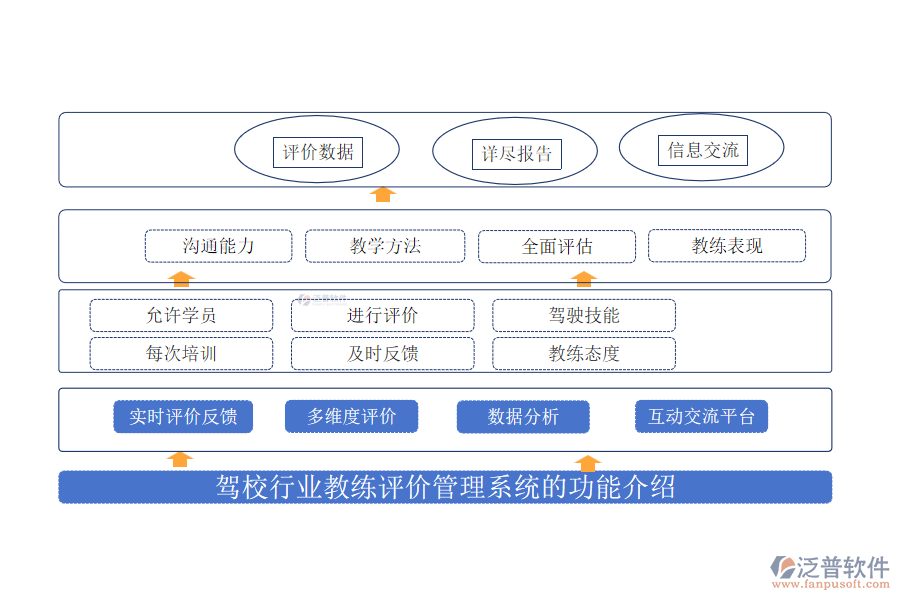
Task: Expand the 教练态度 entry
Action: coord(583,353)
